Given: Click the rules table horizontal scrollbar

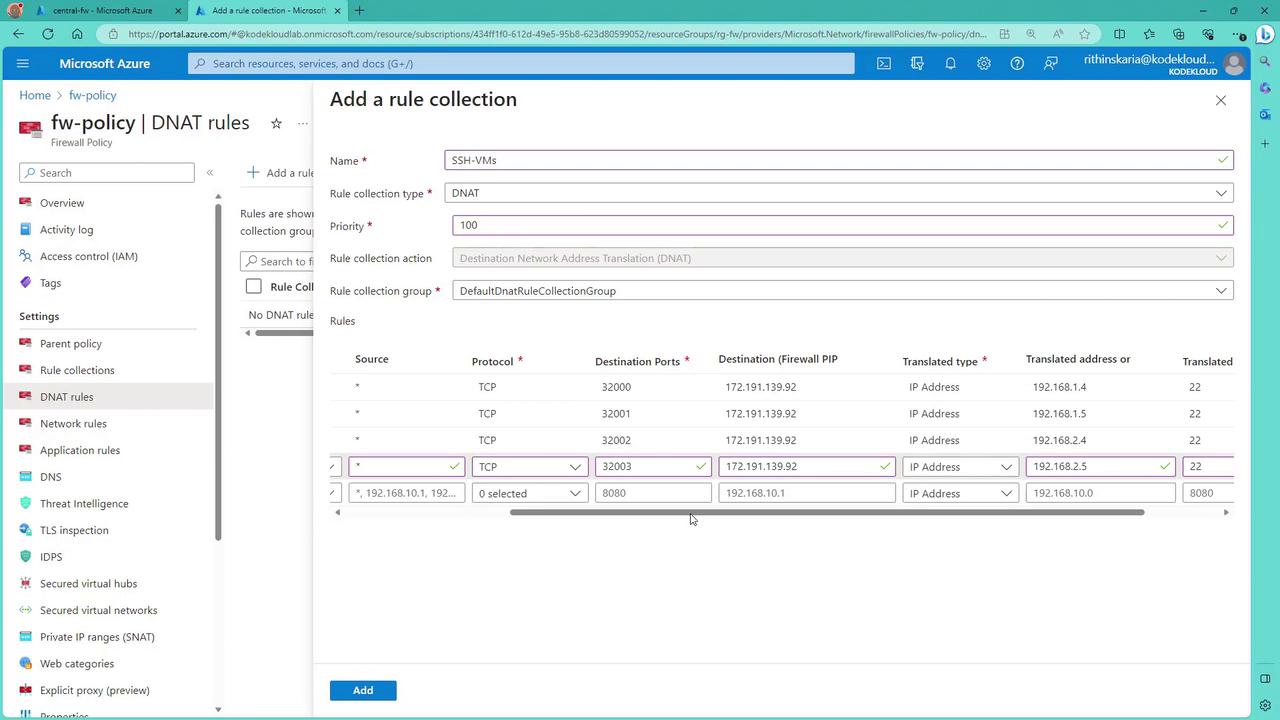Looking at the screenshot, I should (x=826, y=512).
